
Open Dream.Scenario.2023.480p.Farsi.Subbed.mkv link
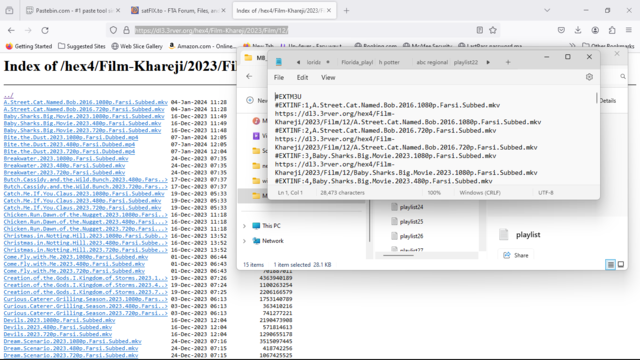pyautogui.click(x=71, y=348)
